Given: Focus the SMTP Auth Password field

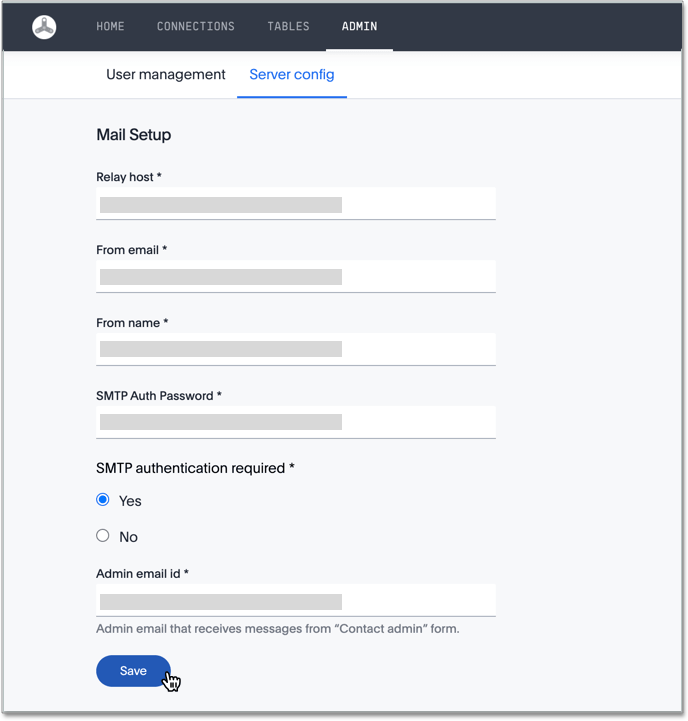Looking at the screenshot, I should (x=296, y=422).
